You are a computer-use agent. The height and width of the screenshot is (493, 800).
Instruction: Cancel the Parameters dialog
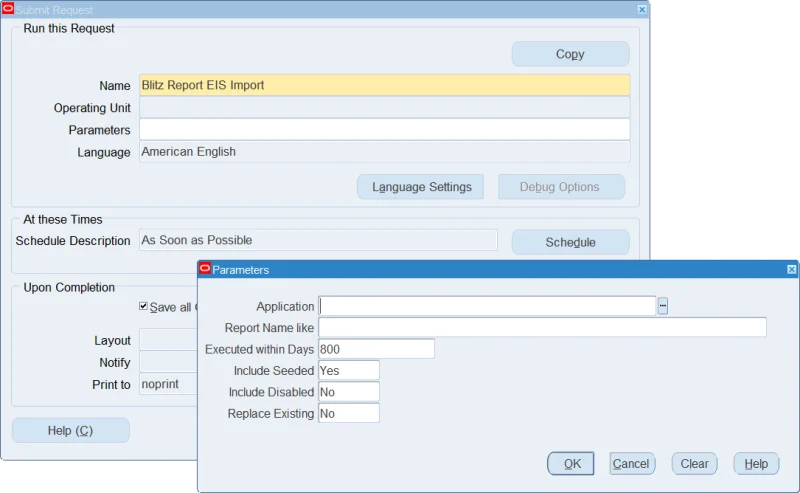632,463
